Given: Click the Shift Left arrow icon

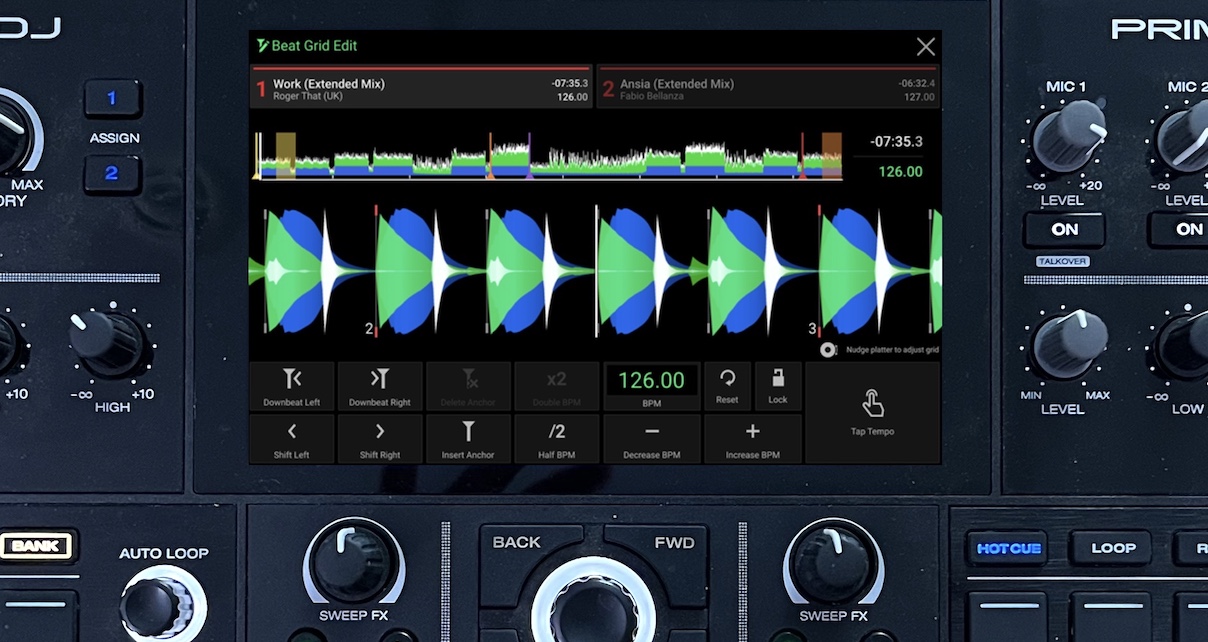Looking at the screenshot, I should coord(292,433).
